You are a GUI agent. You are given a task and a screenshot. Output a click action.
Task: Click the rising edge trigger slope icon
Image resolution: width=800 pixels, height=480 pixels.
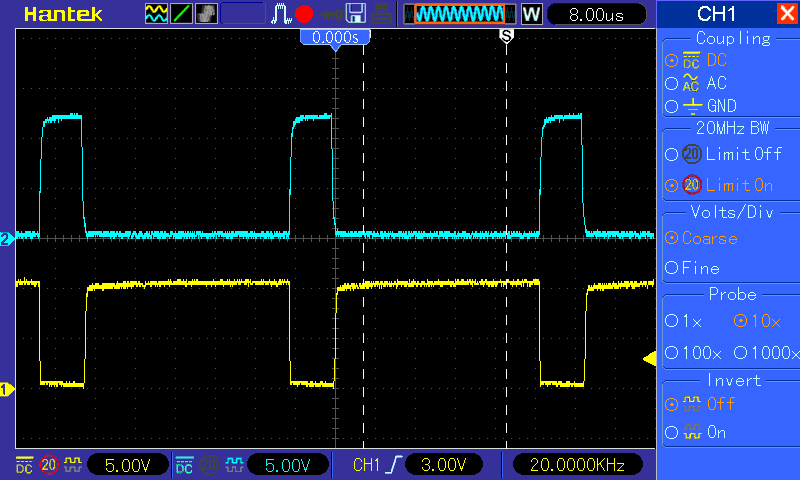394,465
